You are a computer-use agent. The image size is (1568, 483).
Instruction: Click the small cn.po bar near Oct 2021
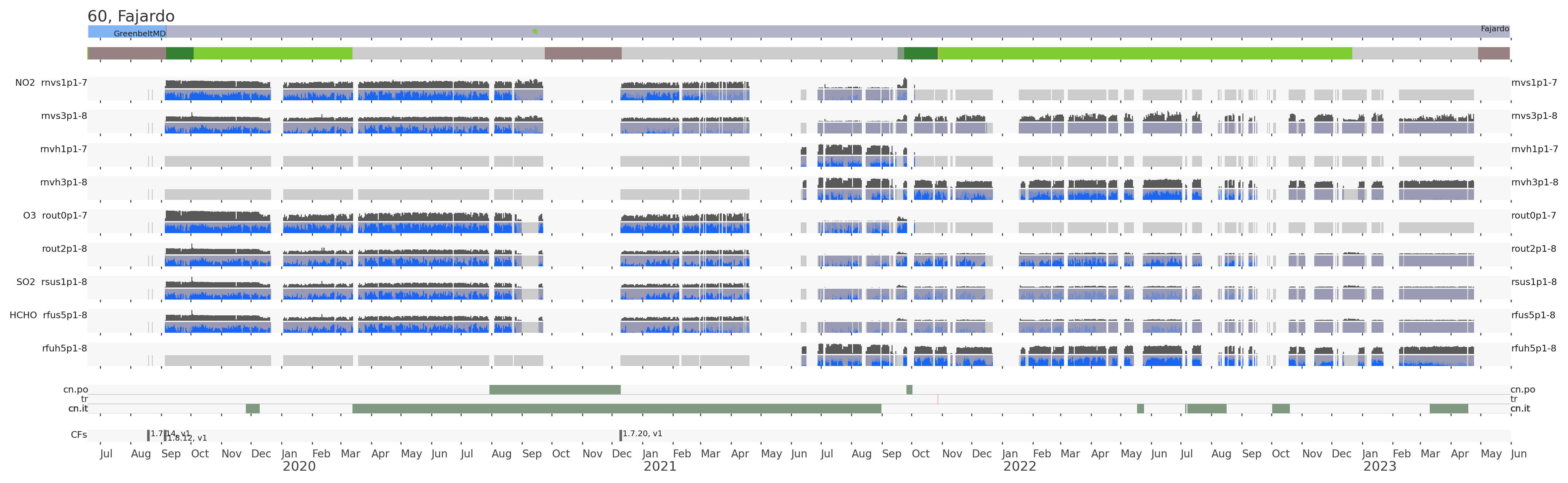tap(909, 389)
